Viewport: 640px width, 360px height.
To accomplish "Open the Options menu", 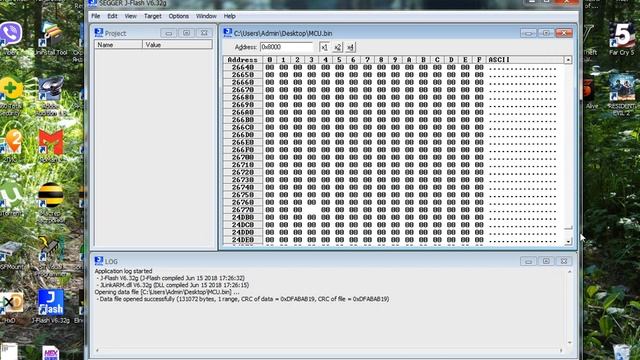I will pos(178,16).
